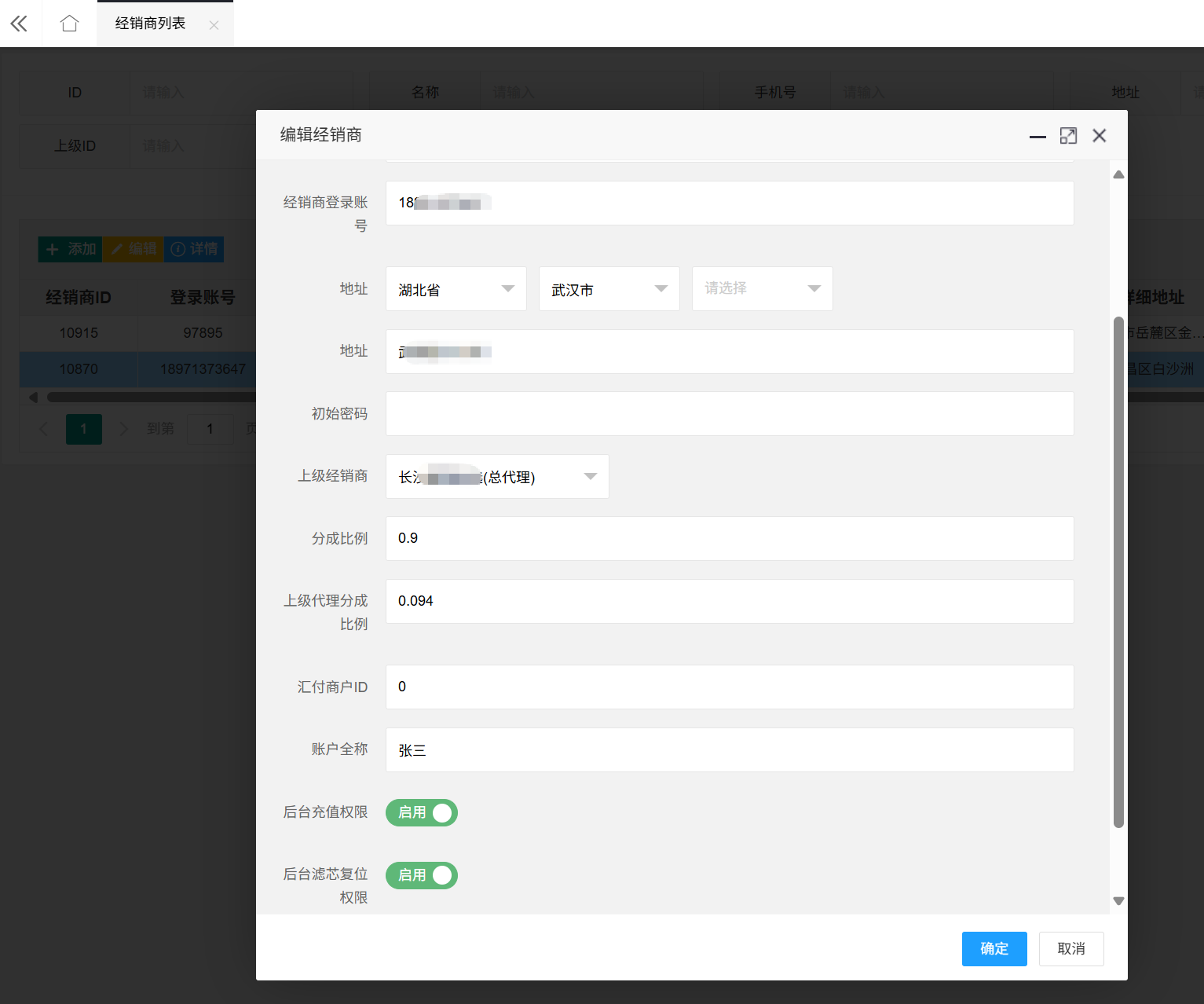Click the 汇付商户ID input field
This screenshot has height=1004, width=1204.
pos(730,687)
